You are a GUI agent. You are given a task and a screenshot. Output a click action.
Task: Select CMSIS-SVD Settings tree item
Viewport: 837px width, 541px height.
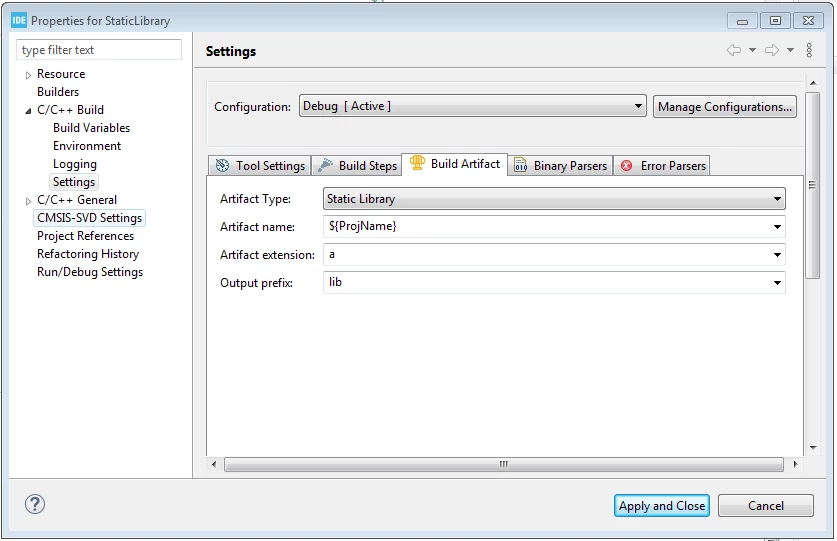[x=89, y=218]
